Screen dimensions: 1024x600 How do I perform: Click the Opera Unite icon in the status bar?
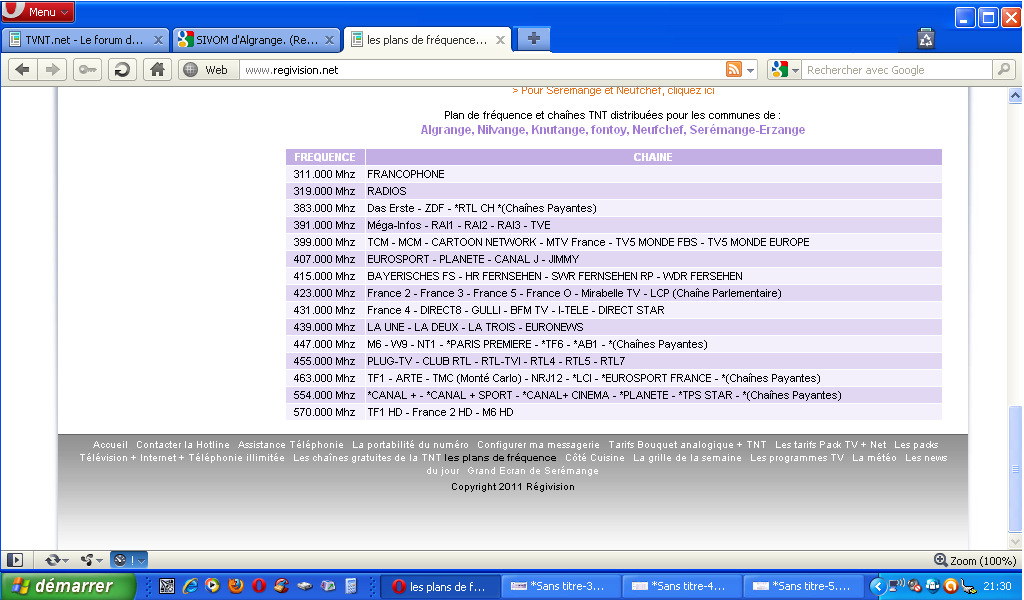point(86,560)
